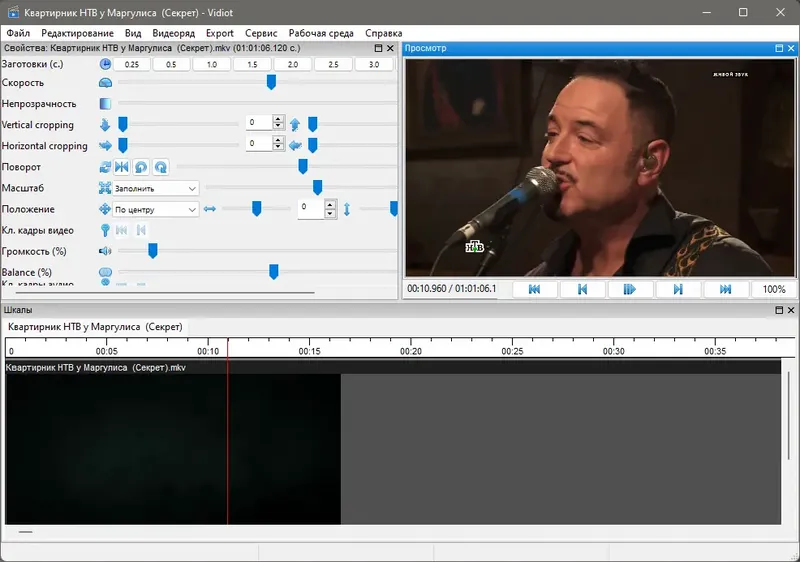800x562 pixels.
Task: Click rotate clockwise icon in Поворот row
Action: tap(161, 167)
